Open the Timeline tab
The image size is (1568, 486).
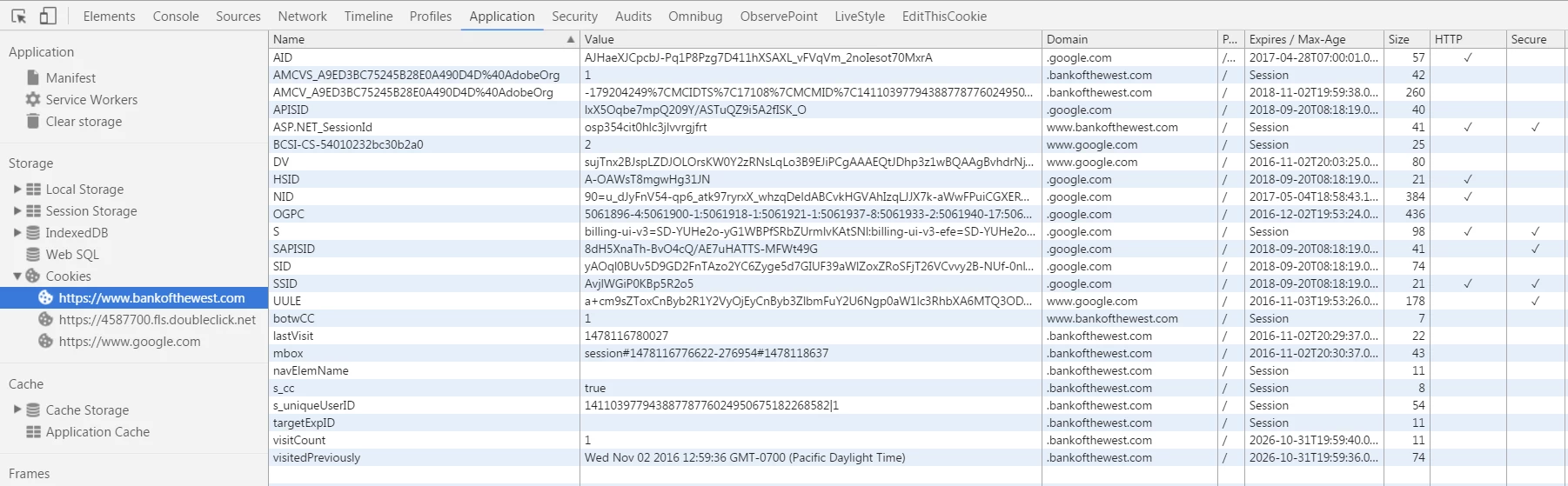(368, 16)
